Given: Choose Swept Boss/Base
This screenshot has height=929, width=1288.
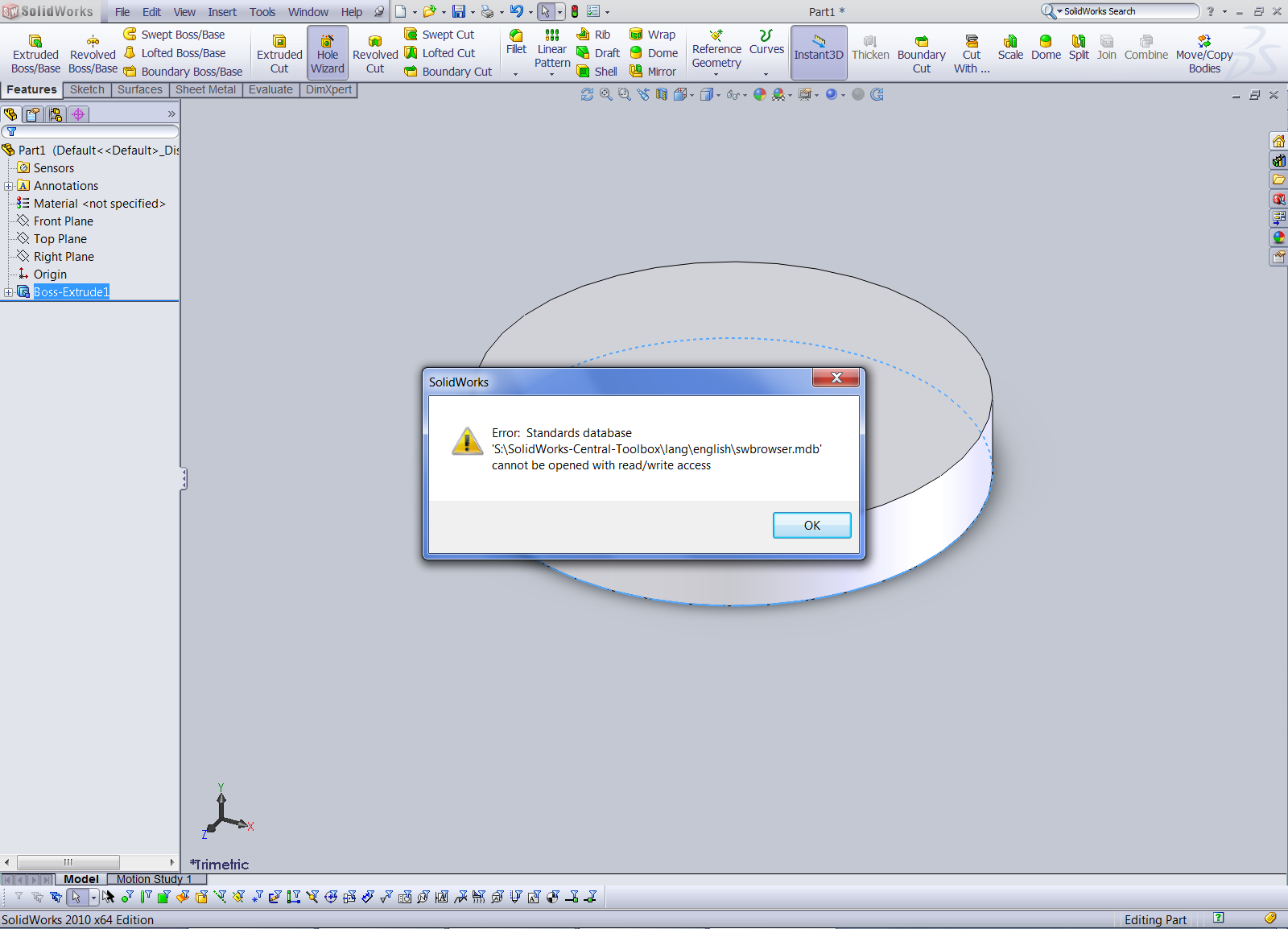Looking at the screenshot, I should [x=174, y=35].
